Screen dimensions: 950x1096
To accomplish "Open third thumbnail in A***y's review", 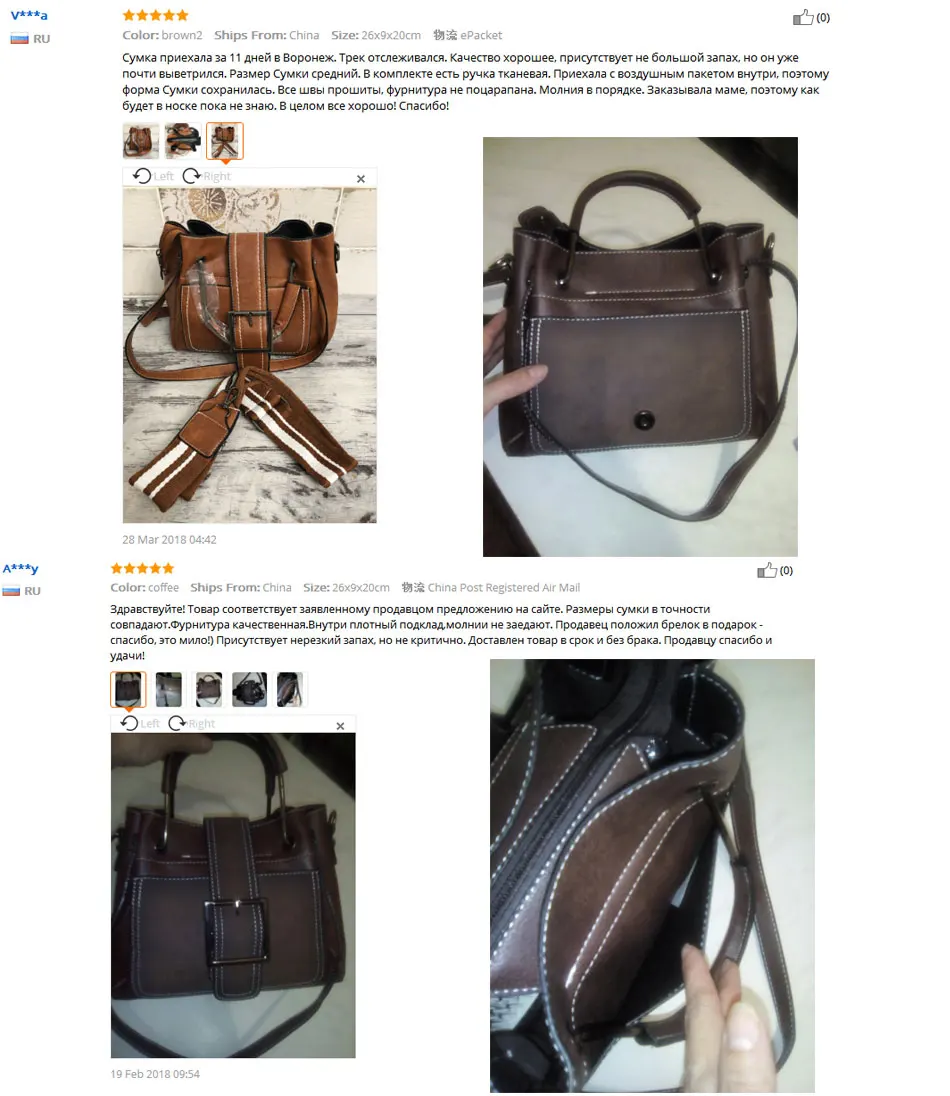I will point(209,689).
